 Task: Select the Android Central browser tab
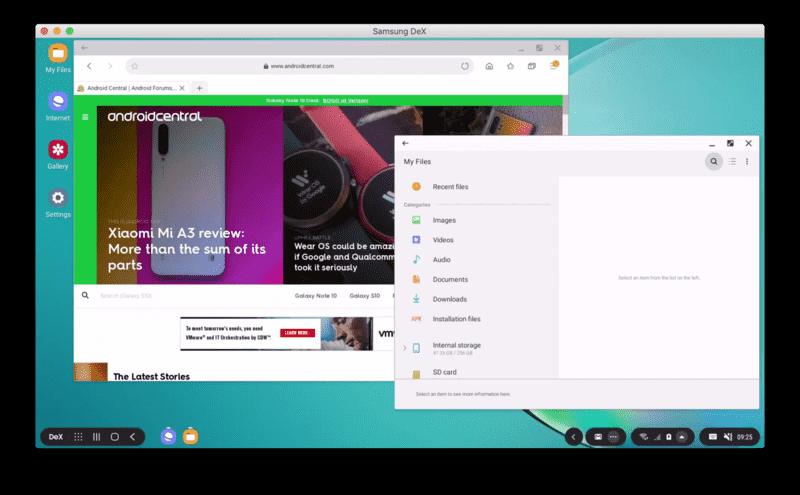(x=131, y=88)
